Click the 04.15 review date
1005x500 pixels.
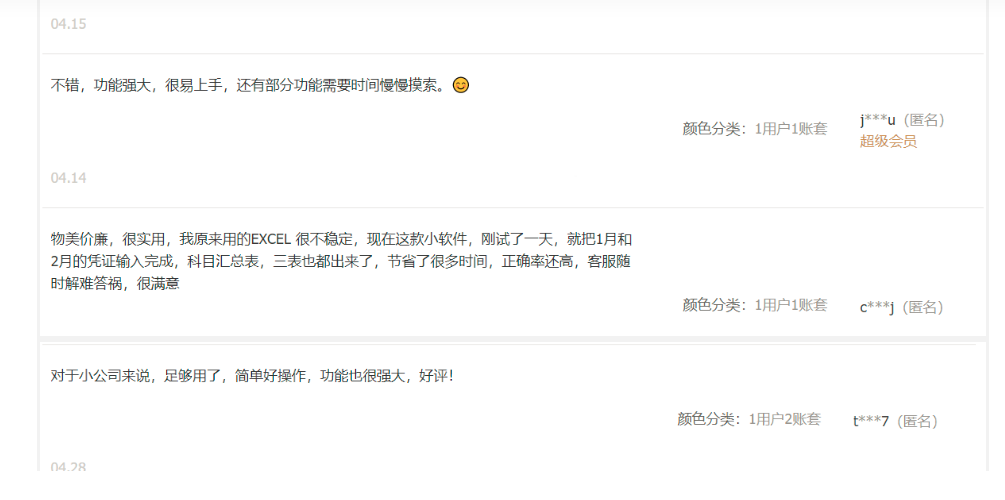69,24
